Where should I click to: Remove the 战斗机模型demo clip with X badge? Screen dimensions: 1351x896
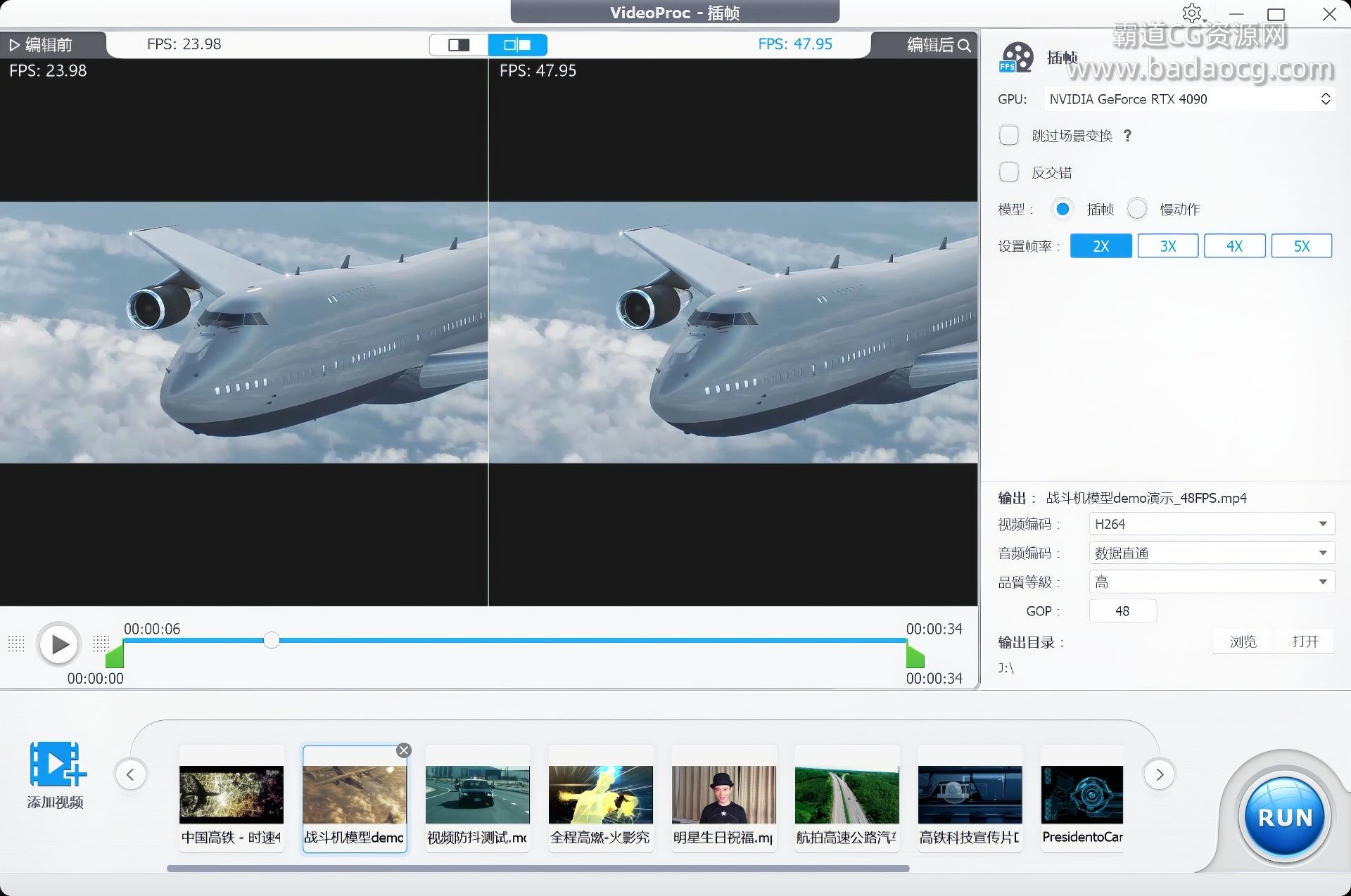[404, 750]
